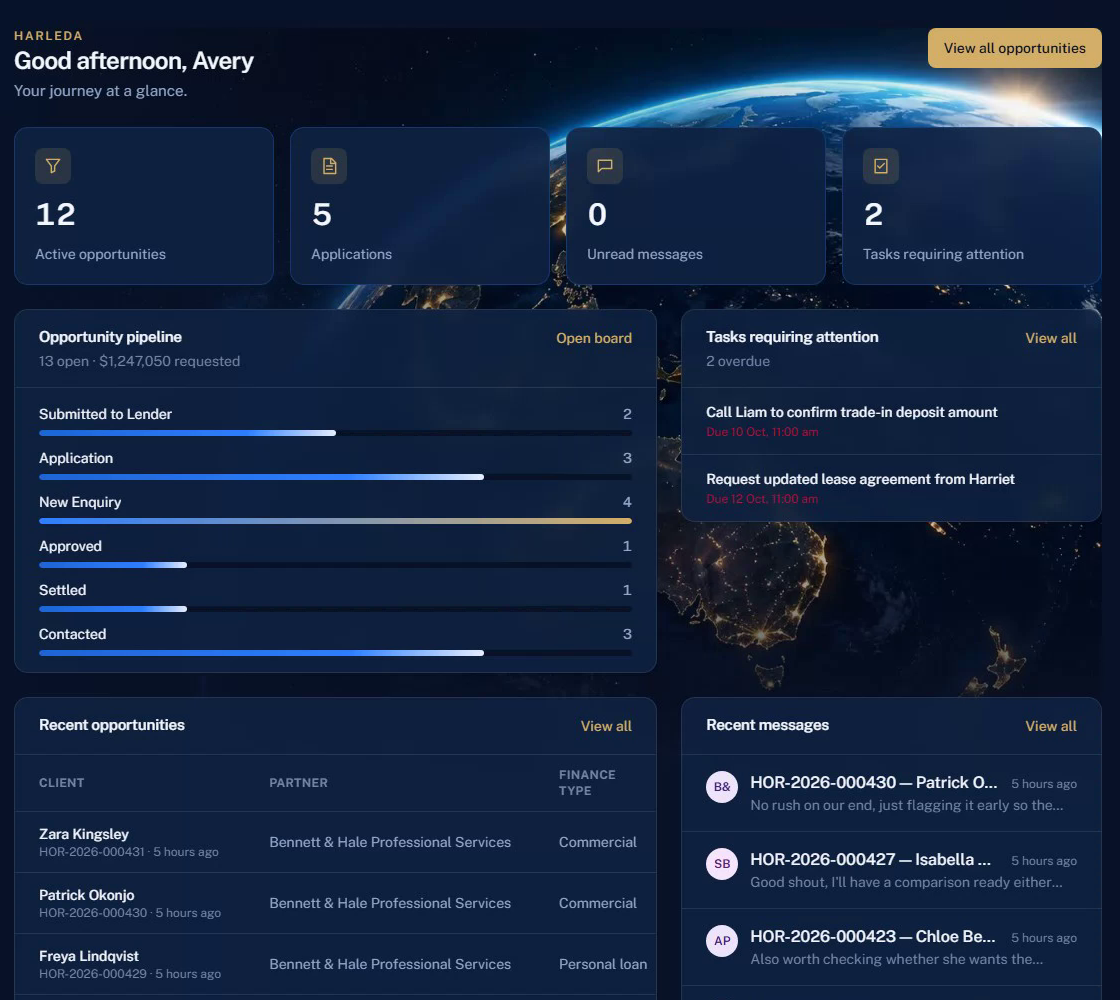Click the Tasks requiring attention stat label

pyautogui.click(x=943, y=254)
